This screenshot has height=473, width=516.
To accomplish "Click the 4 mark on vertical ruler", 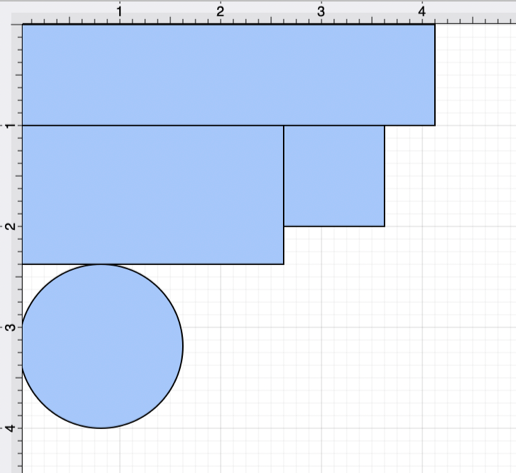I will [x=11, y=428].
